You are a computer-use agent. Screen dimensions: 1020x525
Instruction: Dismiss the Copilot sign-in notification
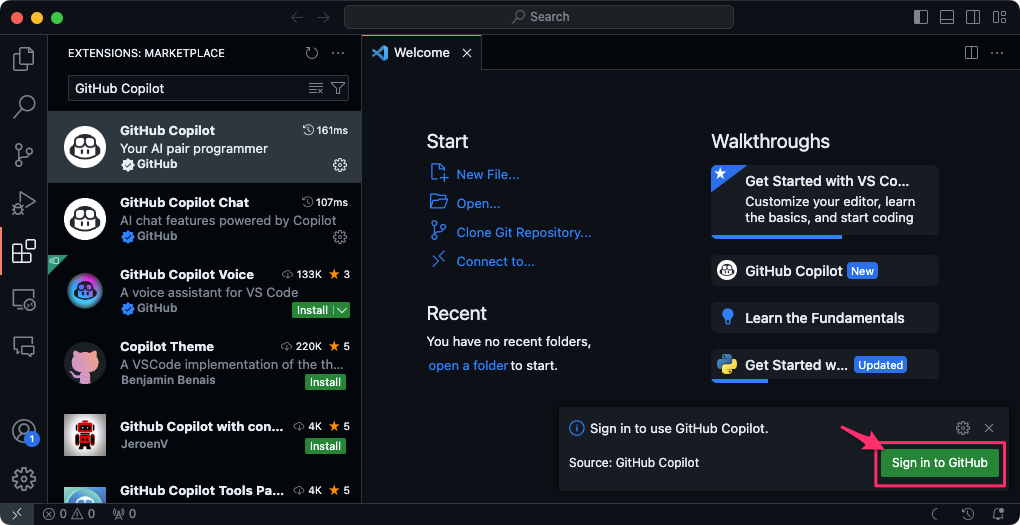click(x=989, y=428)
